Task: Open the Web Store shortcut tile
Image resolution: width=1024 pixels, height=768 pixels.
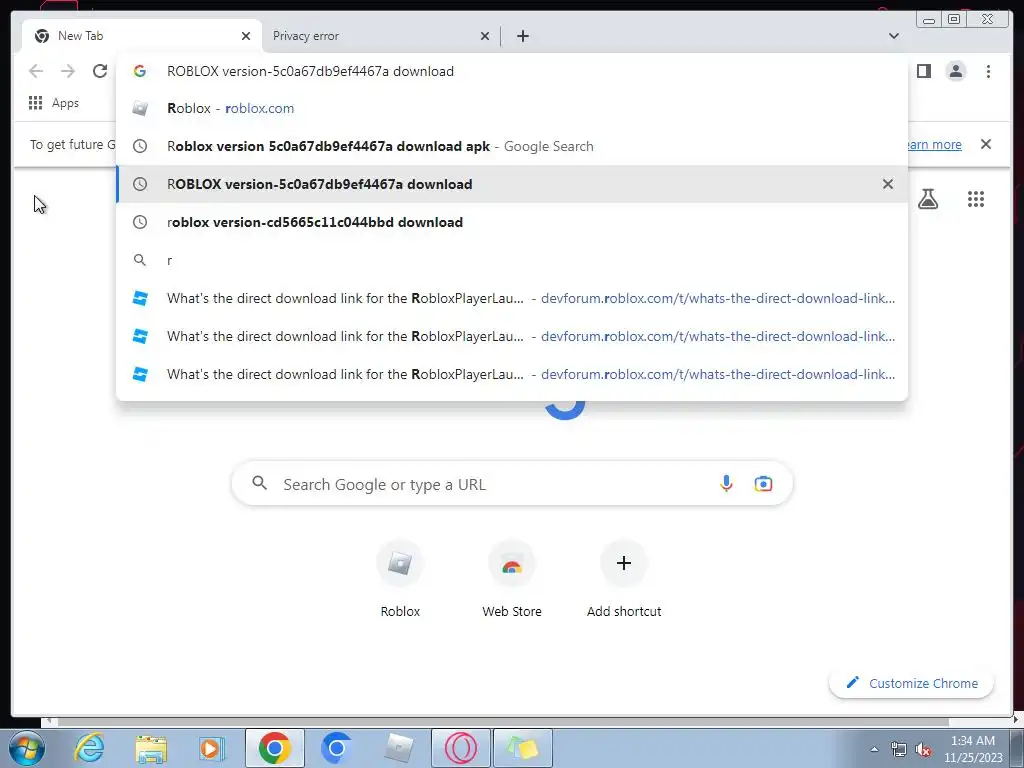Action: [512, 579]
